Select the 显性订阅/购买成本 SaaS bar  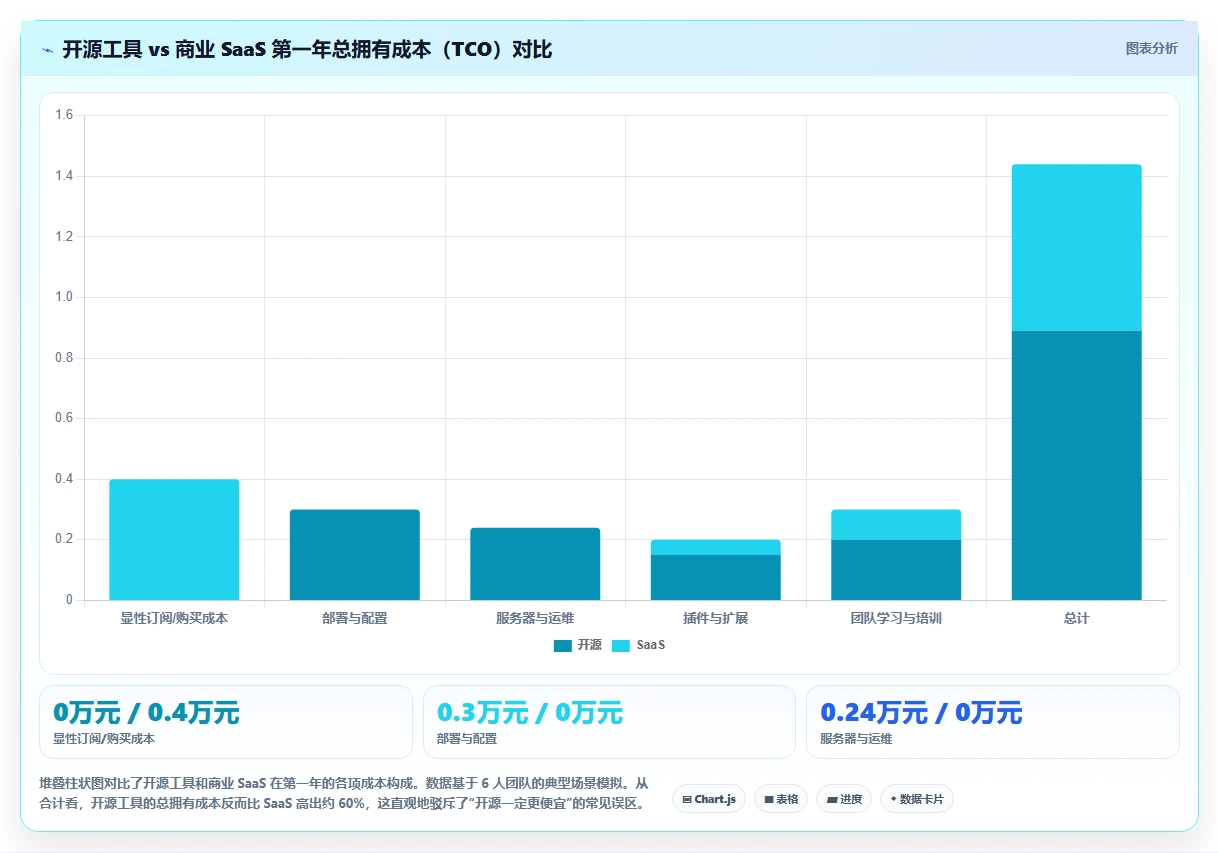pos(174,540)
